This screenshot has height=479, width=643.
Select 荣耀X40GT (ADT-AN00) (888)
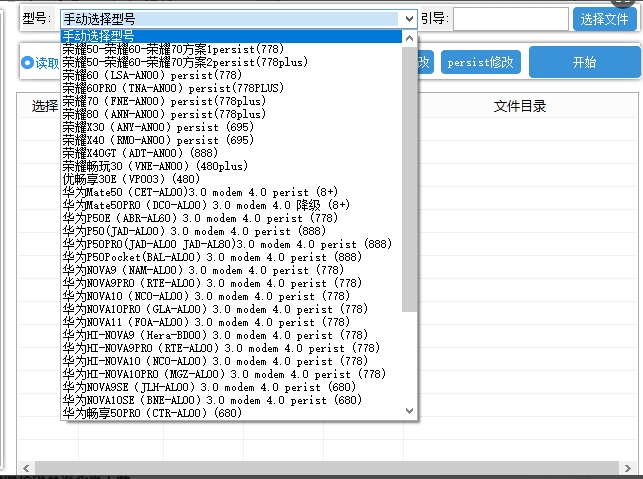[x=231, y=153]
